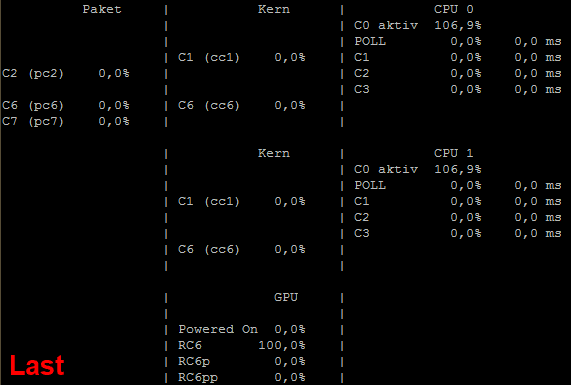571x385 pixels.
Task: Select the C6 (pc6) package row
Action: tap(66, 106)
